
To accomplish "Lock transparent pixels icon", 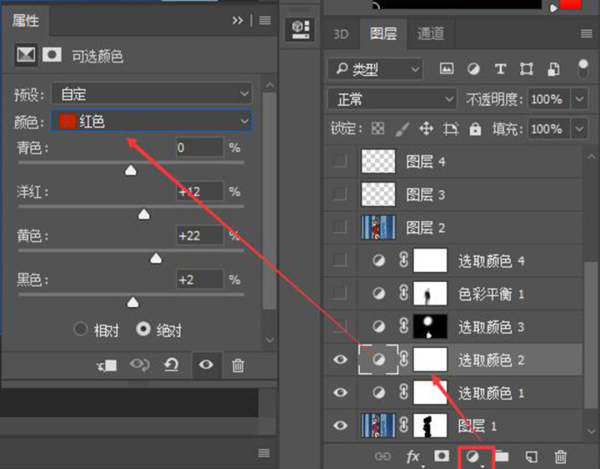I will point(378,129).
